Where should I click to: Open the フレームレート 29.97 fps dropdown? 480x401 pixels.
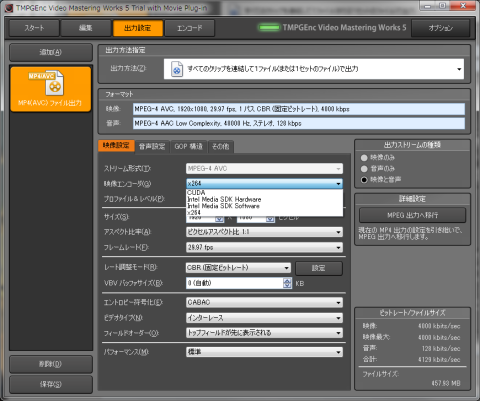pyautogui.click(x=264, y=247)
